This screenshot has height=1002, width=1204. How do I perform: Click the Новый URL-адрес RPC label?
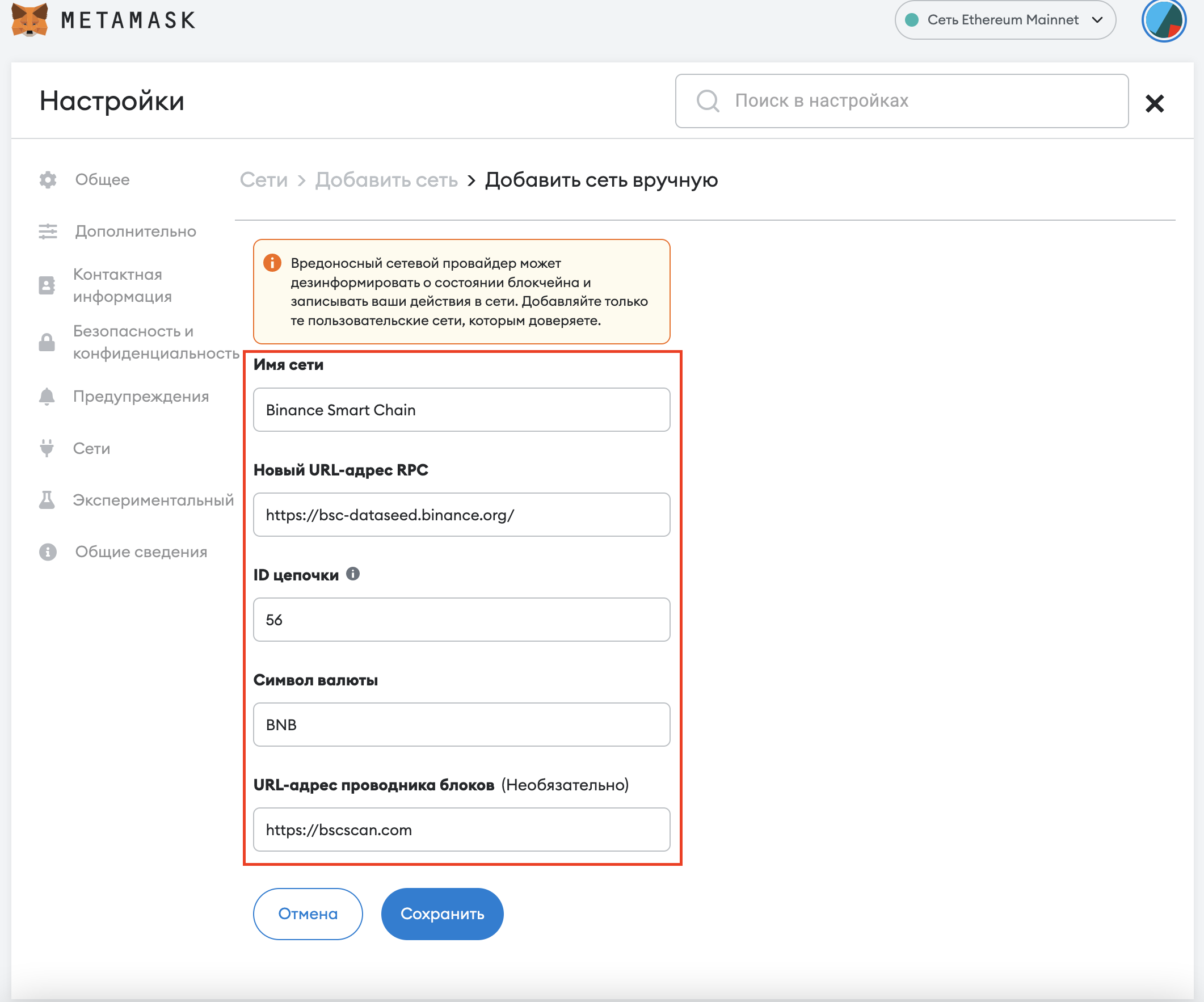tap(340, 469)
